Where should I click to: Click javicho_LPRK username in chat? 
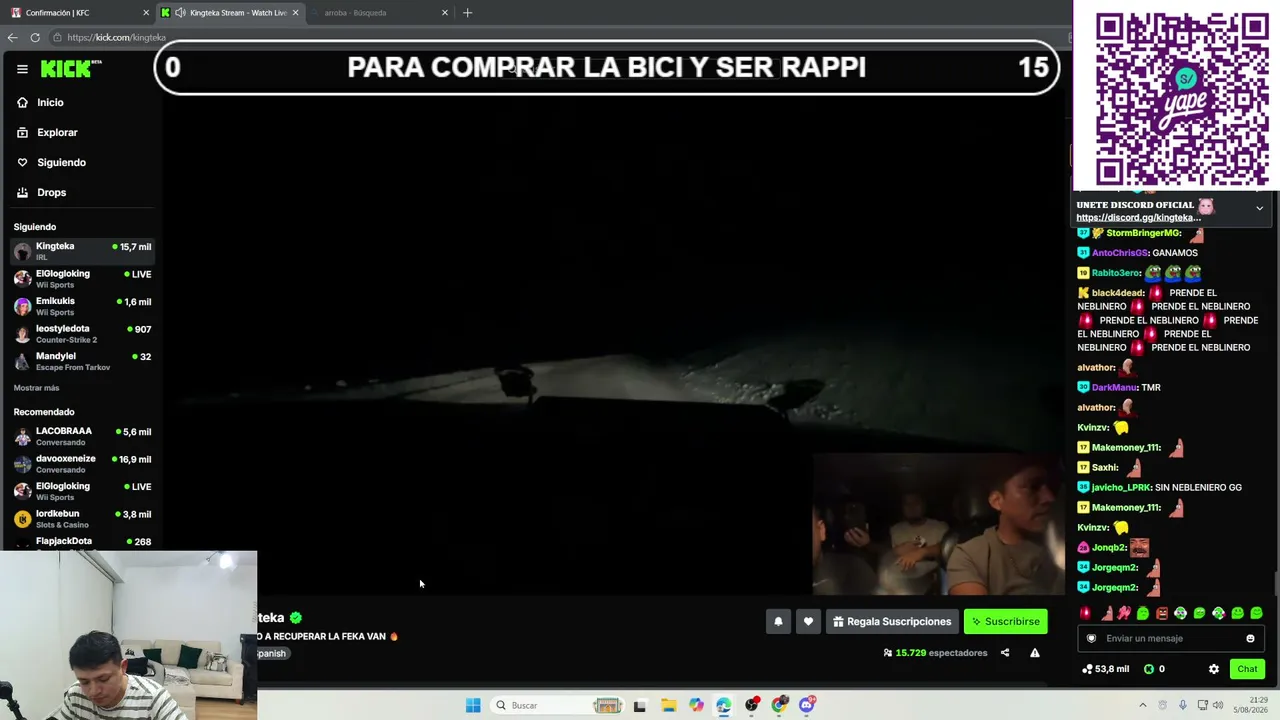1121,487
